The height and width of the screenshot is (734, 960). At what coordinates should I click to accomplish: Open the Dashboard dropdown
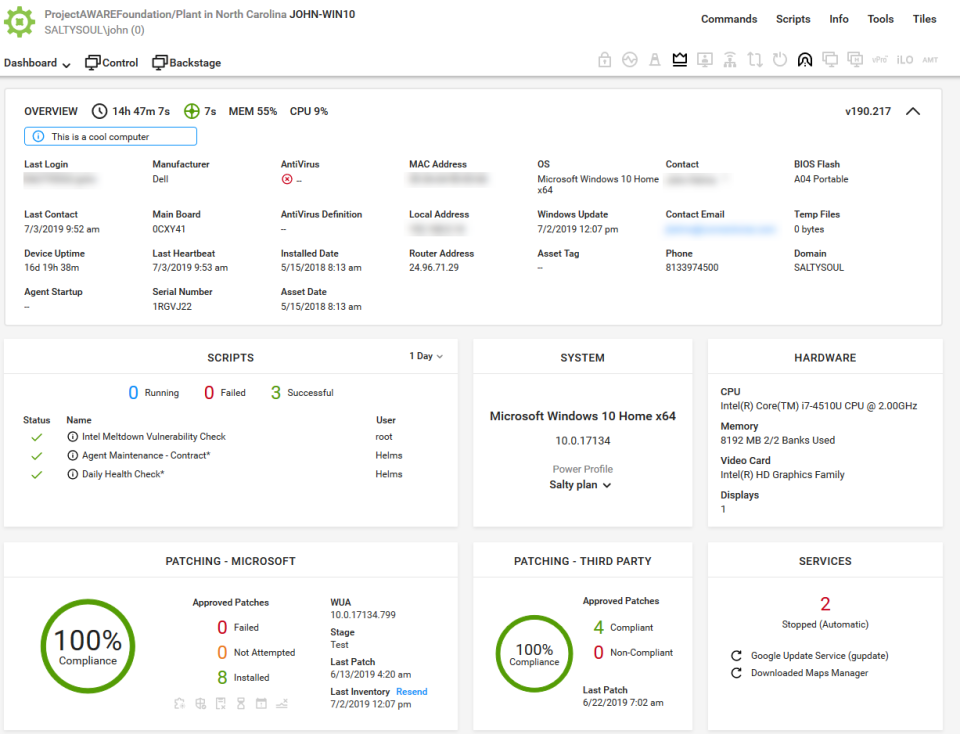(x=37, y=62)
